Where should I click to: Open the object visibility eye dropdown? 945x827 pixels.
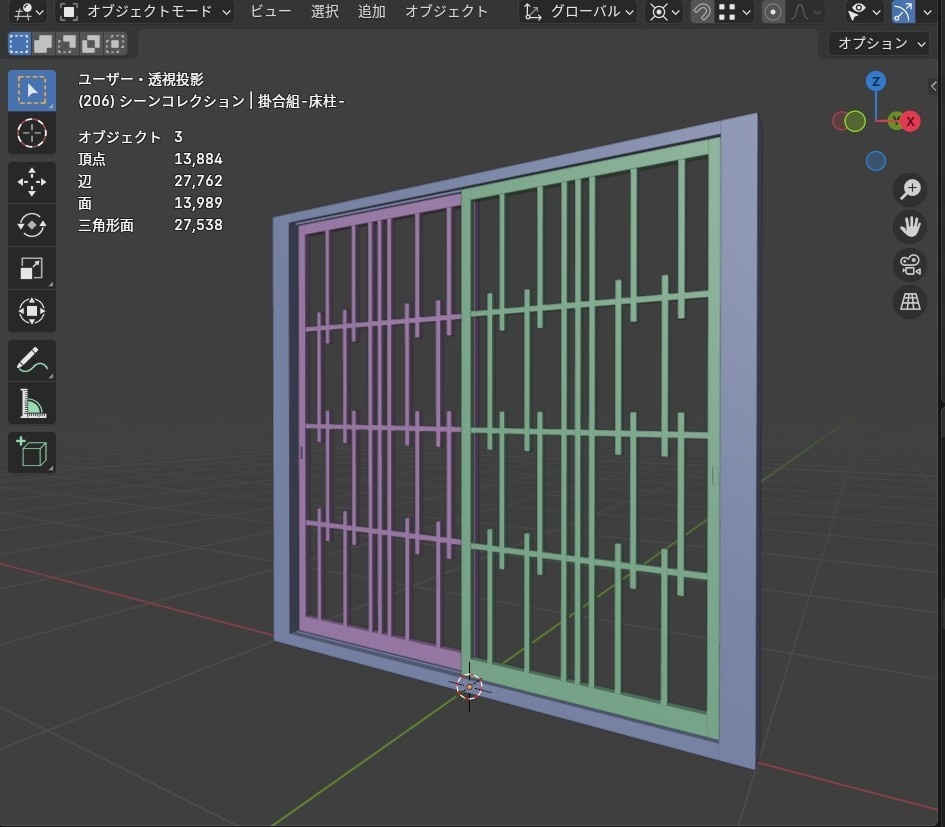pos(864,11)
